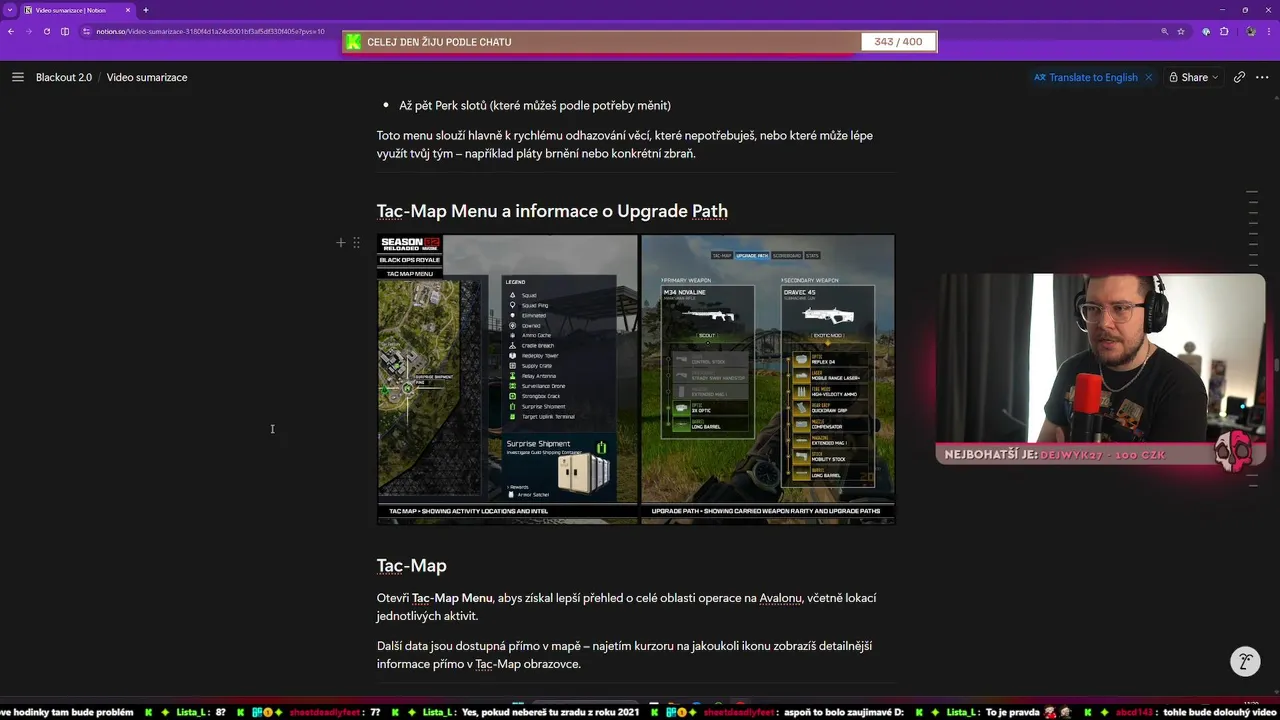Click the Tac-Map section heading
The height and width of the screenshot is (720, 1280).
click(411, 565)
